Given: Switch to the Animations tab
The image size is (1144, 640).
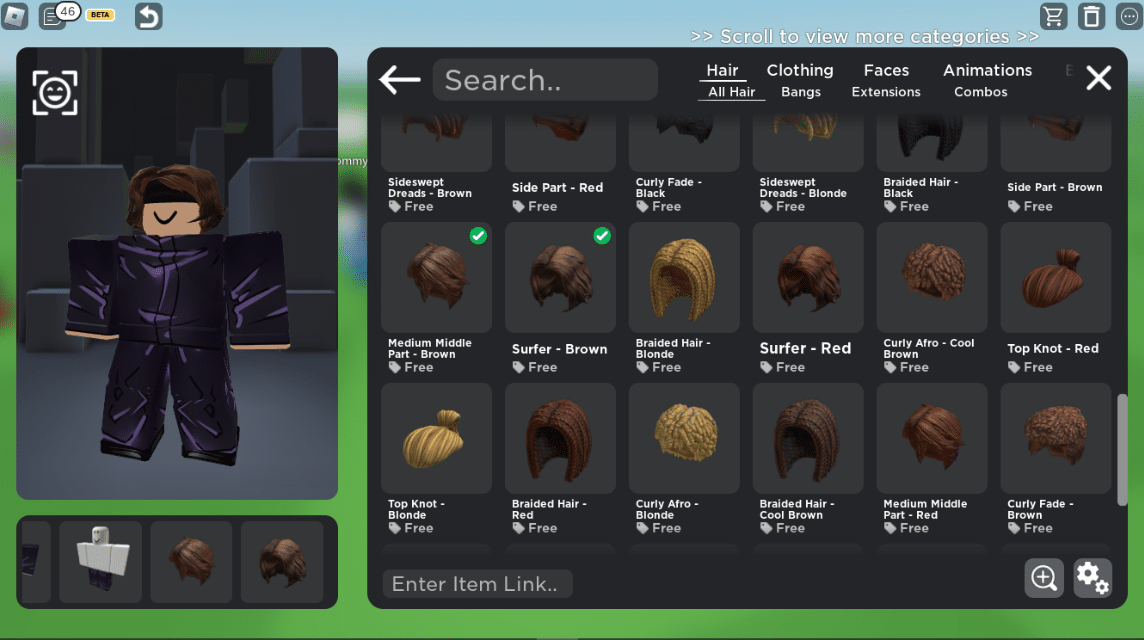Looking at the screenshot, I should coord(987,70).
